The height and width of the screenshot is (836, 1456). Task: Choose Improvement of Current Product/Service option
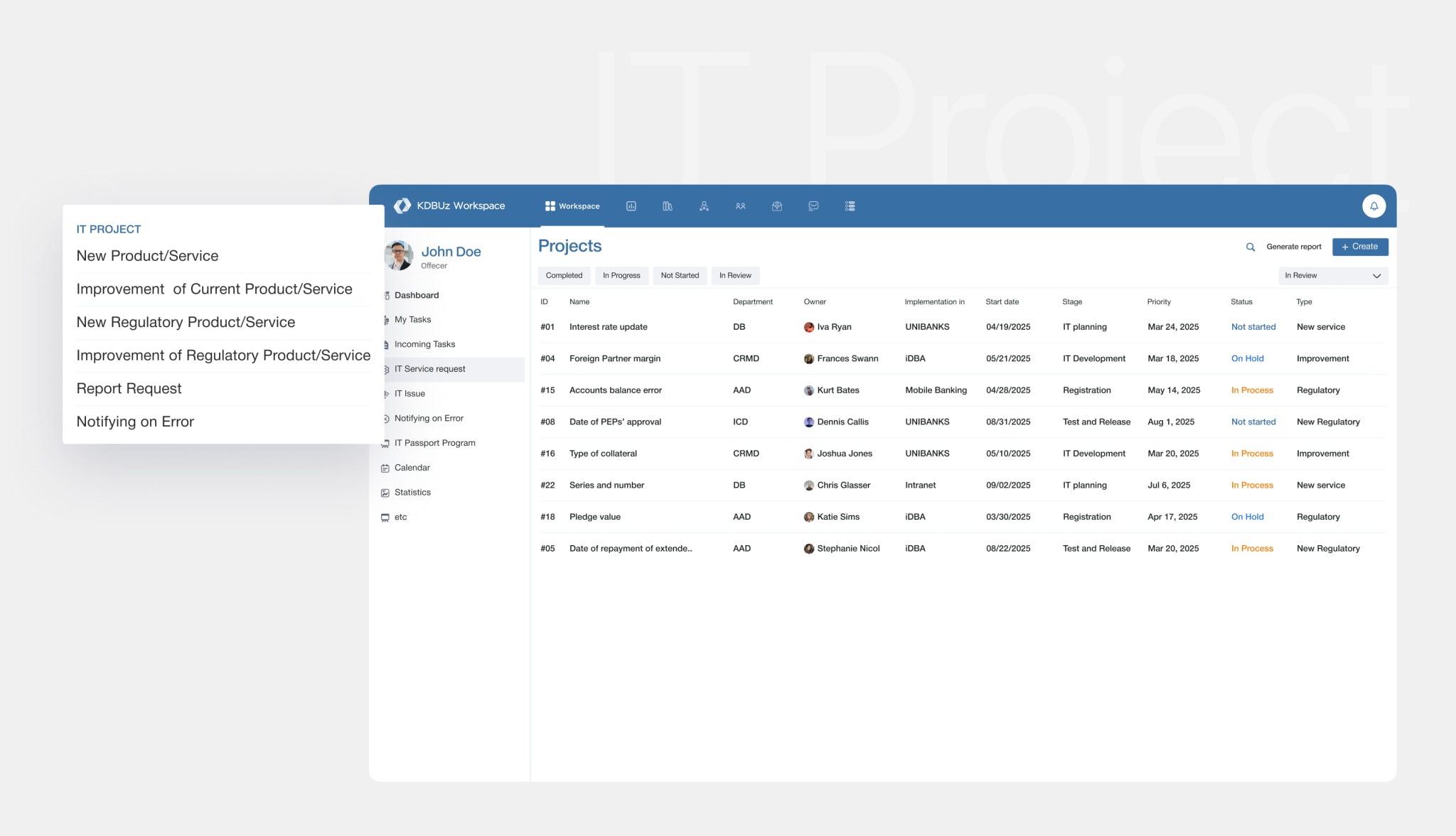tap(214, 289)
